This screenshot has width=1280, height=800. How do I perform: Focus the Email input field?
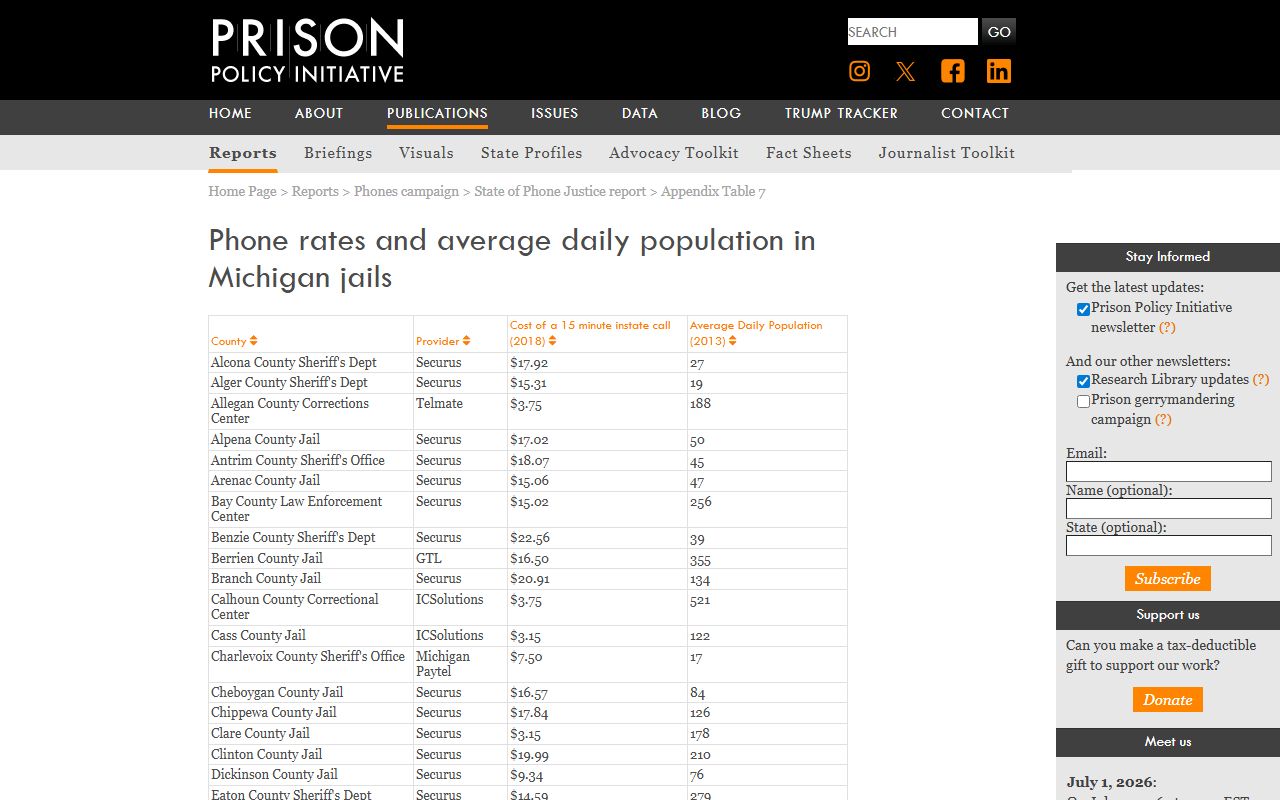[1169, 472]
